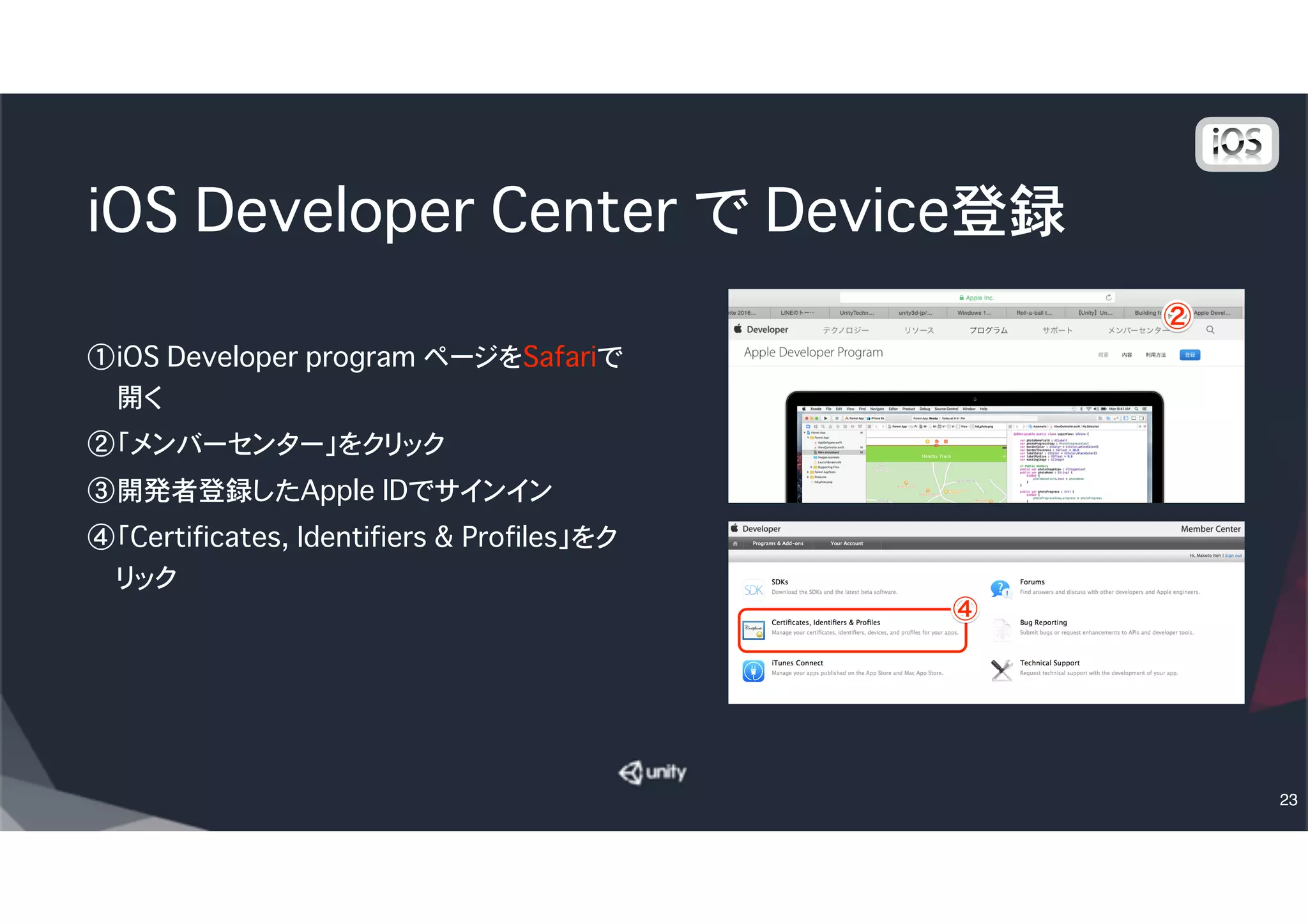Click the iTunes Connect icon
This screenshot has height=924, width=1308.
[754, 671]
